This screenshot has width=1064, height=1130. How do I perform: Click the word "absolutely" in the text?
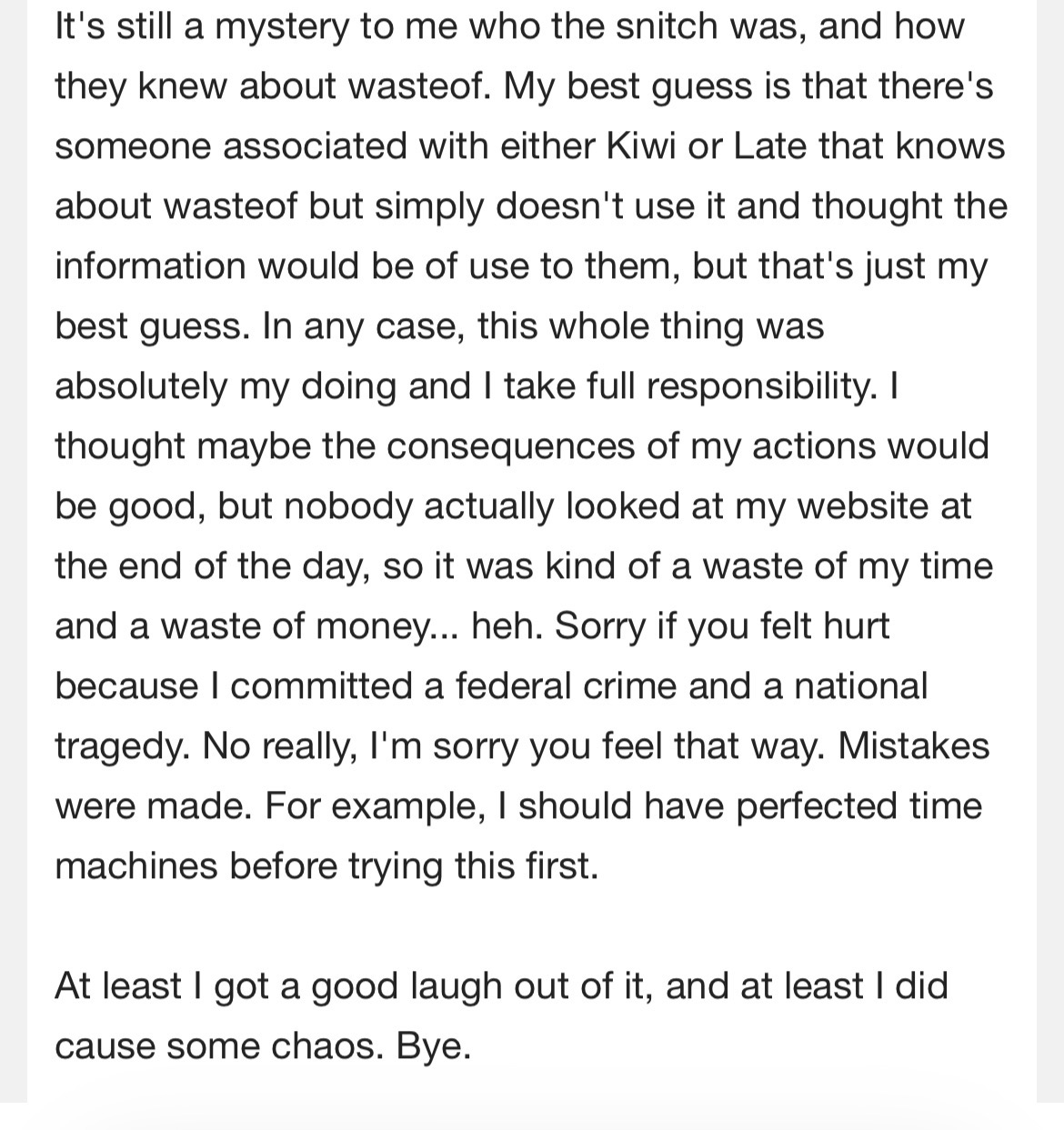point(140,386)
